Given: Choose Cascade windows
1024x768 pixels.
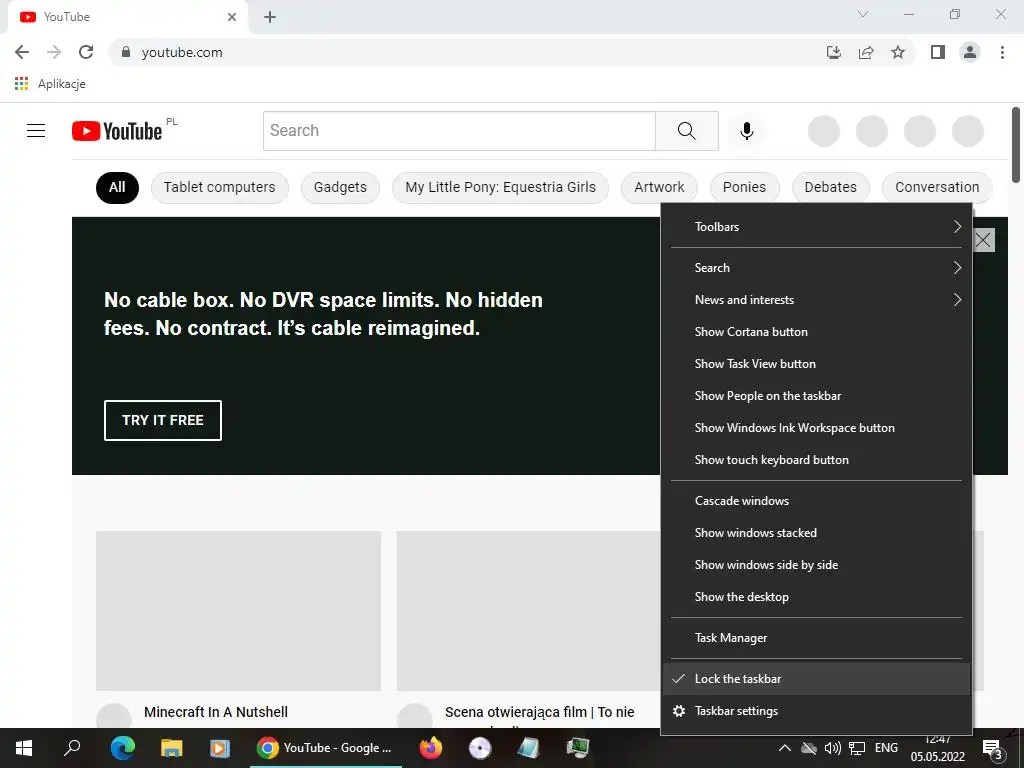Looking at the screenshot, I should [x=816, y=501].
